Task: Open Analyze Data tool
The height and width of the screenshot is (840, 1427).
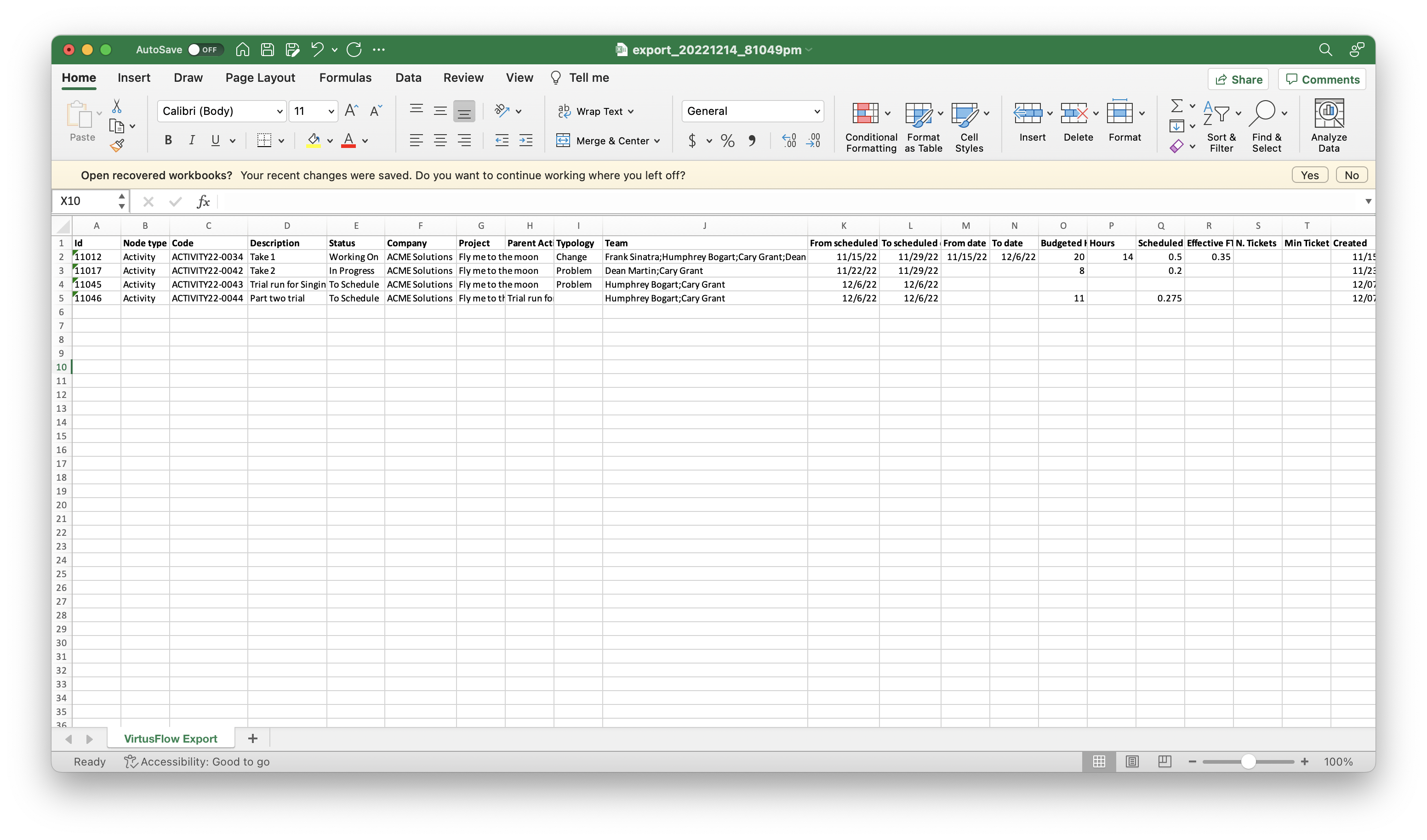Action: [1329, 125]
